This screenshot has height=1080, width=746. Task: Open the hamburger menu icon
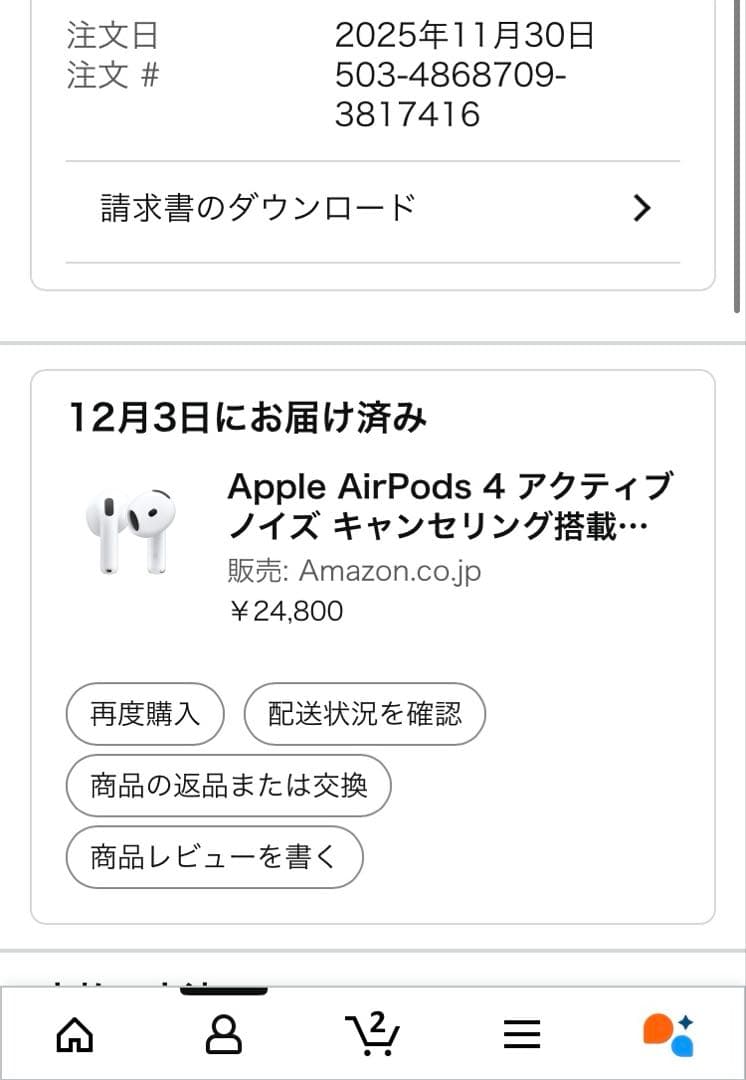click(521, 1034)
